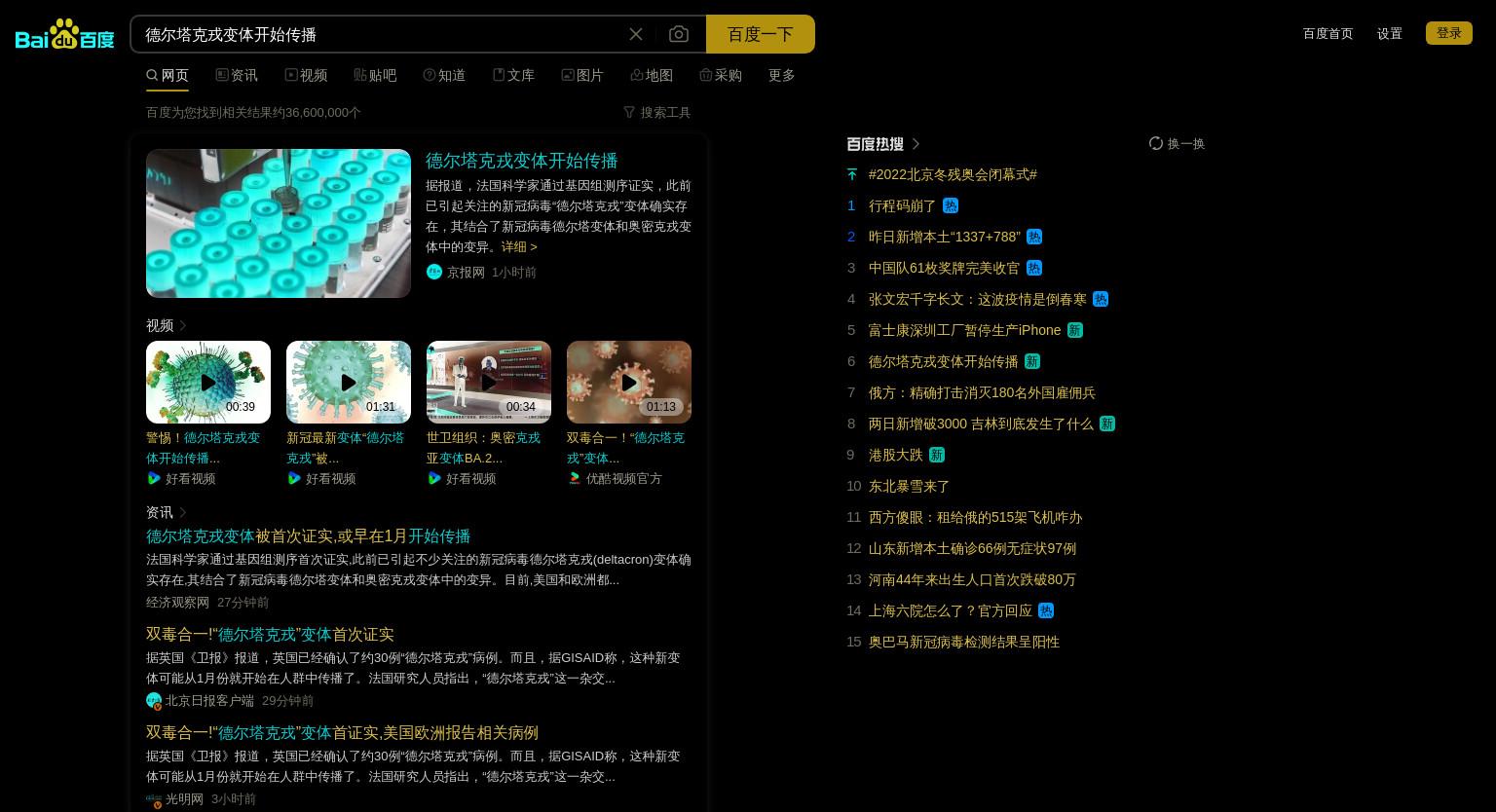The width and height of the screenshot is (1496, 812).
Task: Open video title 世卫组织：奥密克戎亚变体BA.2
Action: coord(483,448)
